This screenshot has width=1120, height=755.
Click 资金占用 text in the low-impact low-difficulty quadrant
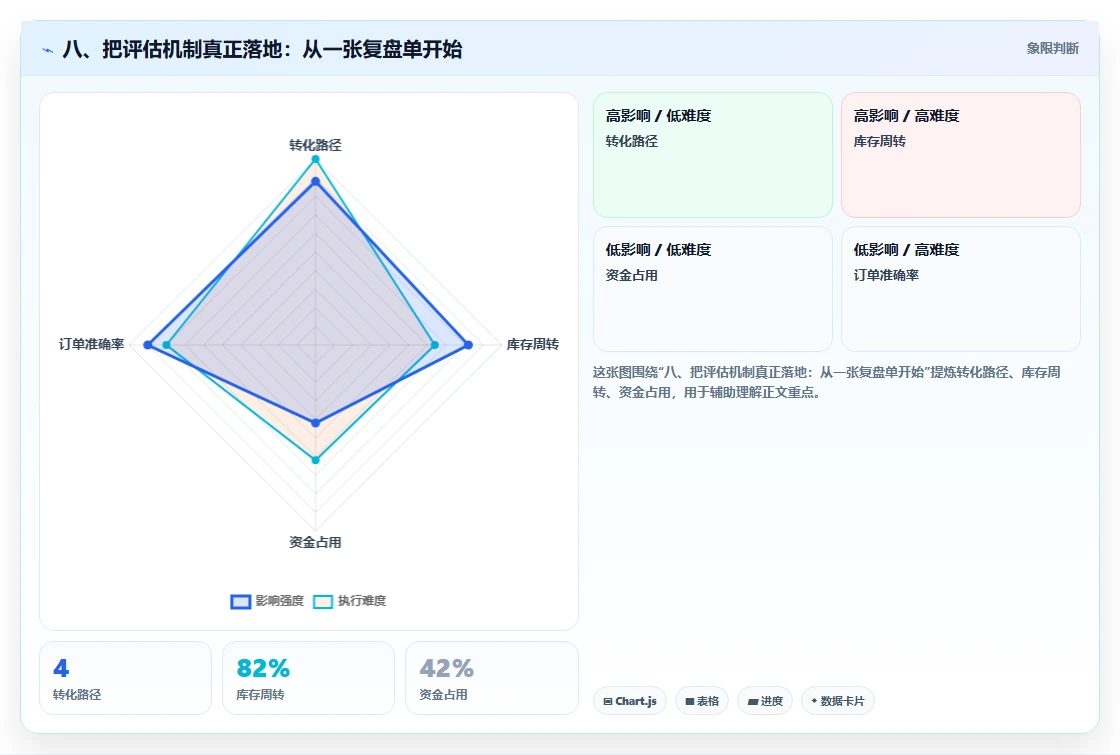(631, 275)
